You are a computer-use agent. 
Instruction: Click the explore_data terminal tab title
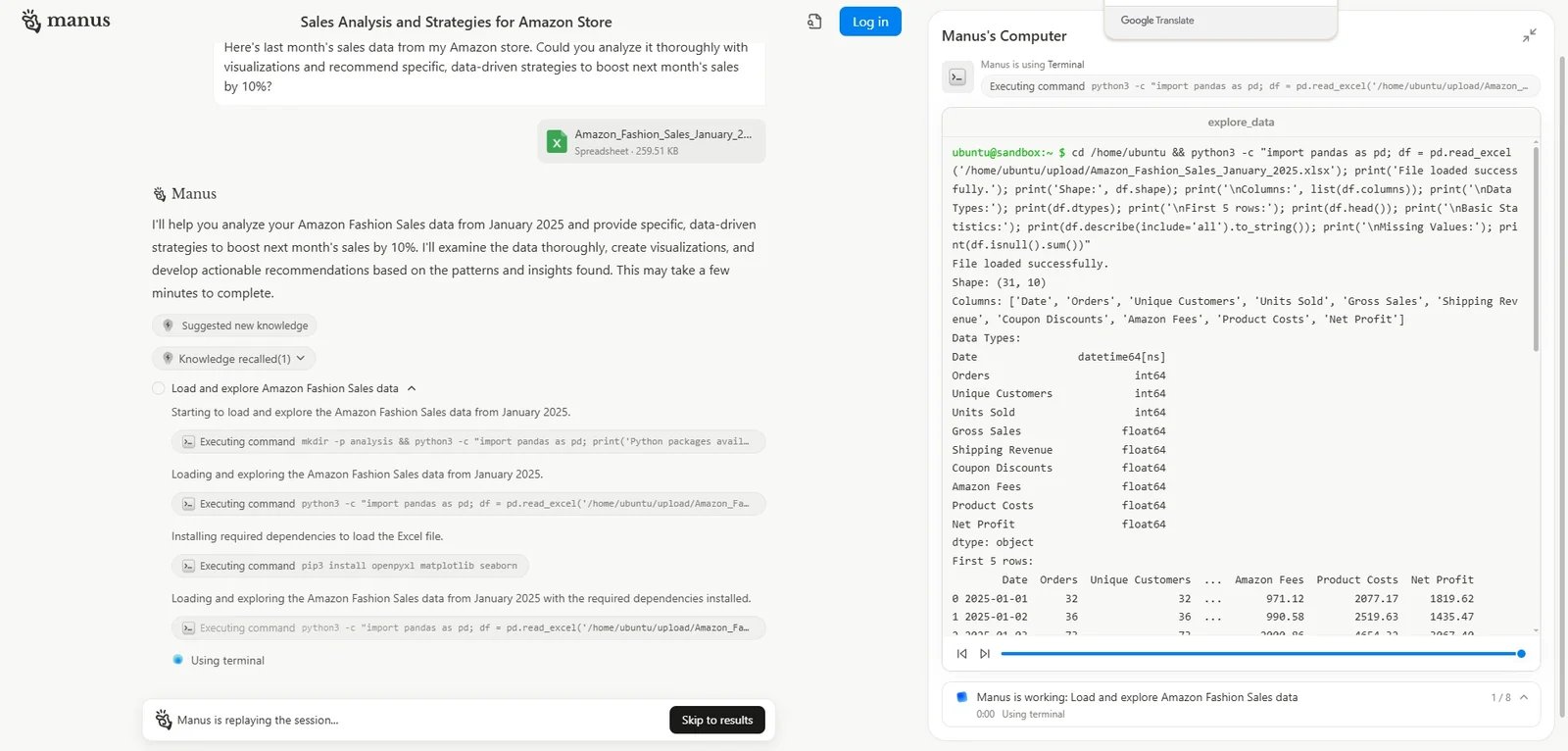click(1241, 123)
